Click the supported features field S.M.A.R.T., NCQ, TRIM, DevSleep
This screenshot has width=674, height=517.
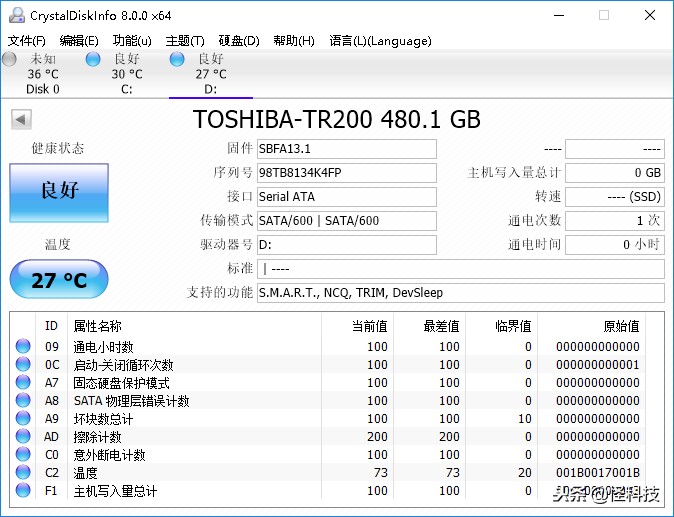[x=461, y=293]
